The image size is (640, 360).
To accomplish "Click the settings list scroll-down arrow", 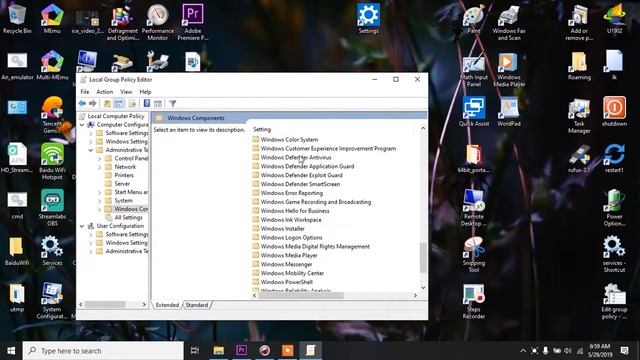I will pyautogui.click(x=423, y=288).
